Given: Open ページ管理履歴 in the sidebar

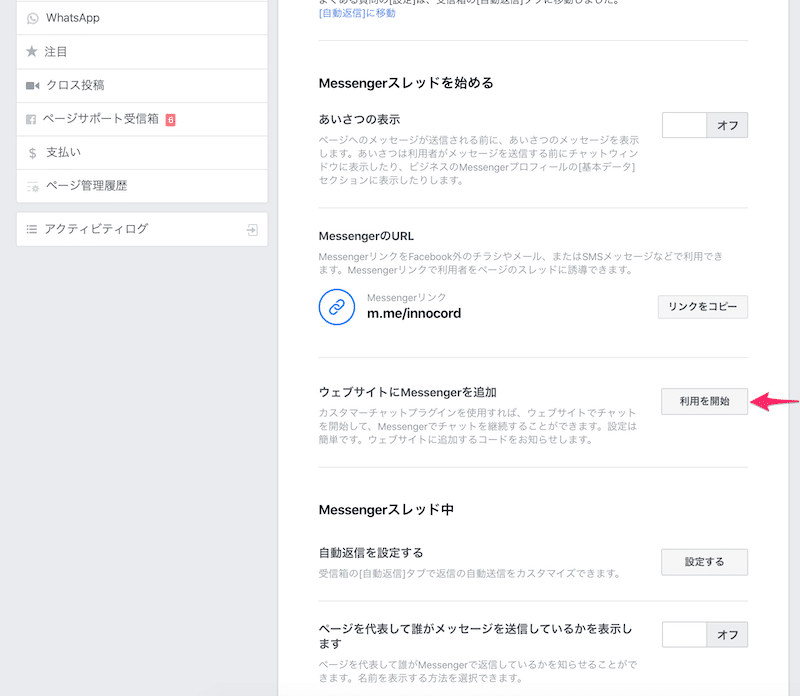Looking at the screenshot, I should (142, 186).
